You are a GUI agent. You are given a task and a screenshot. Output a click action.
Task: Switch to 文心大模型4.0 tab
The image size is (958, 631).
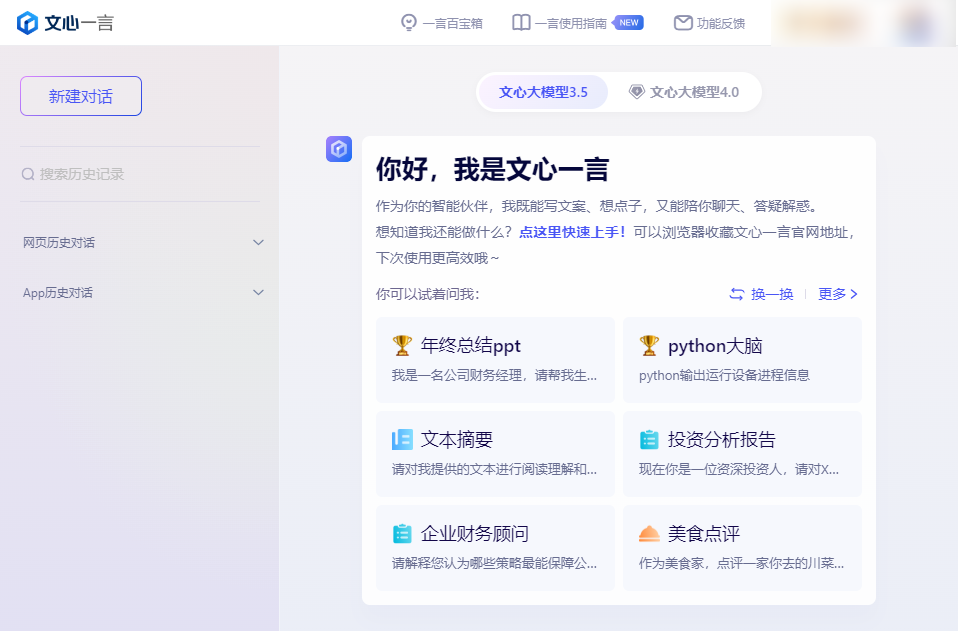[x=684, y=92]
